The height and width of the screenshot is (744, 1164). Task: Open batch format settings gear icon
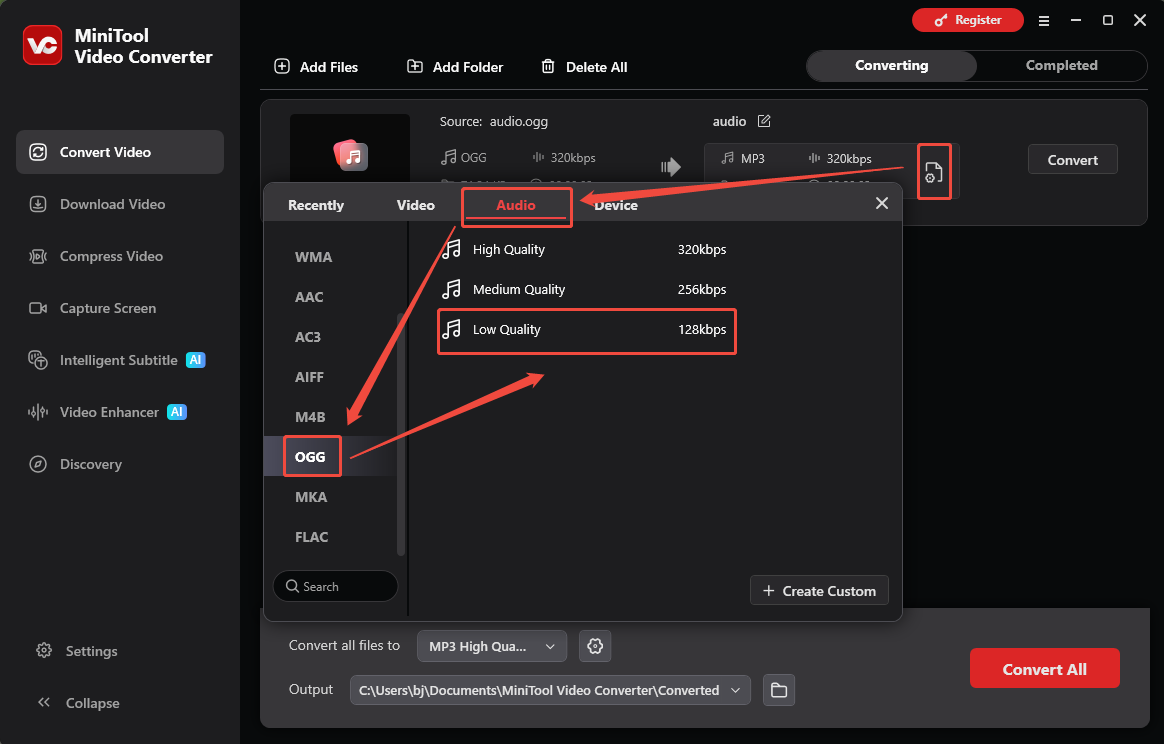(595, 647)
